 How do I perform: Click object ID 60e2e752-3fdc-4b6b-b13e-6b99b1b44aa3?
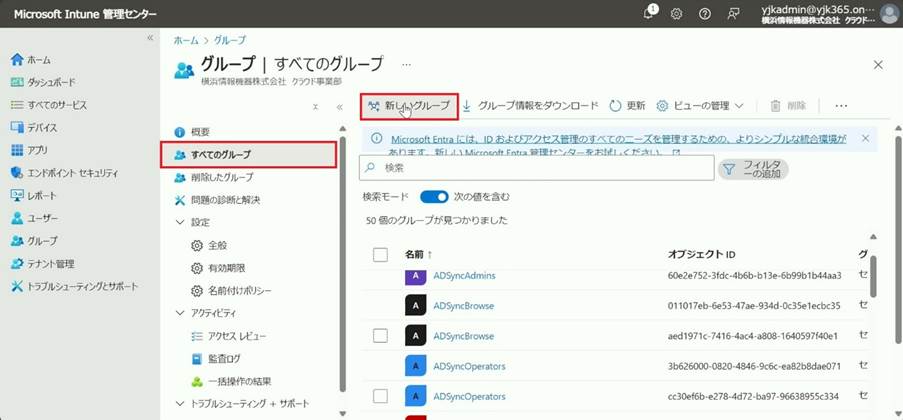pos(754,275)
